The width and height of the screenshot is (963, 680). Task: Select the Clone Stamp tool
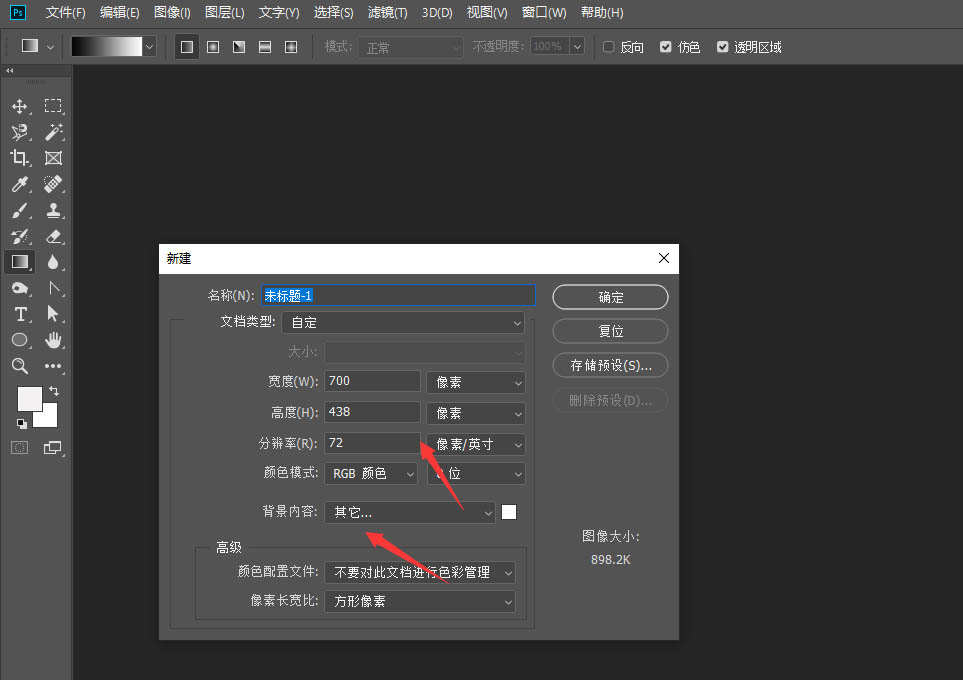click(55, 210)
